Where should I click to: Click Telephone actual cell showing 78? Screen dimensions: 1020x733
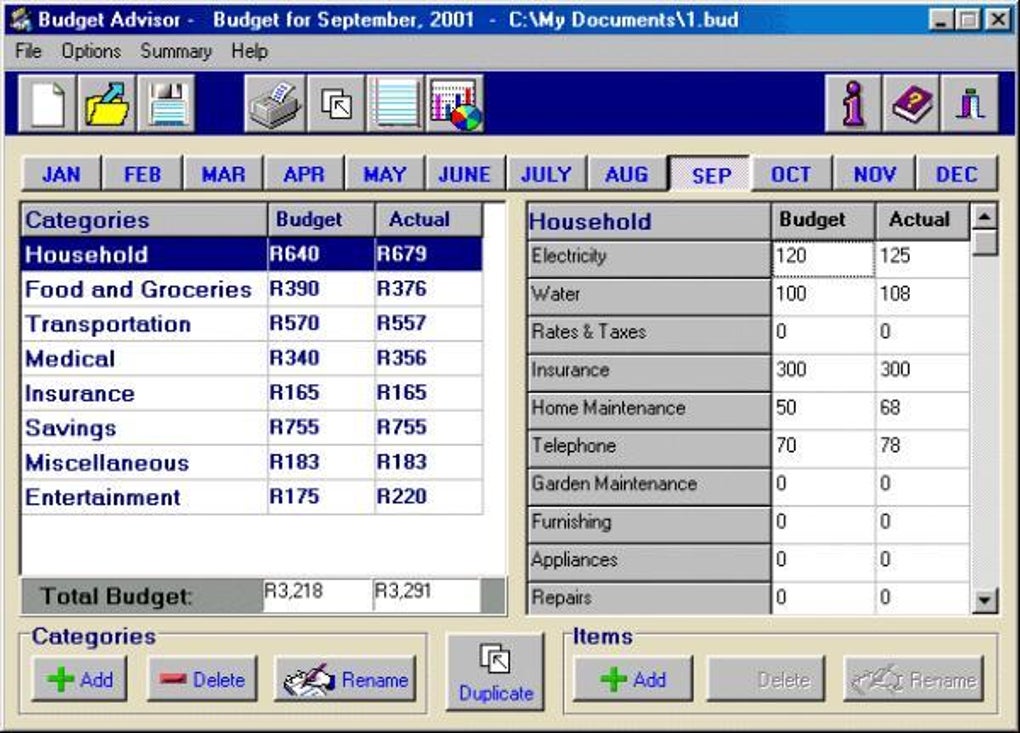tap(922, 448)
